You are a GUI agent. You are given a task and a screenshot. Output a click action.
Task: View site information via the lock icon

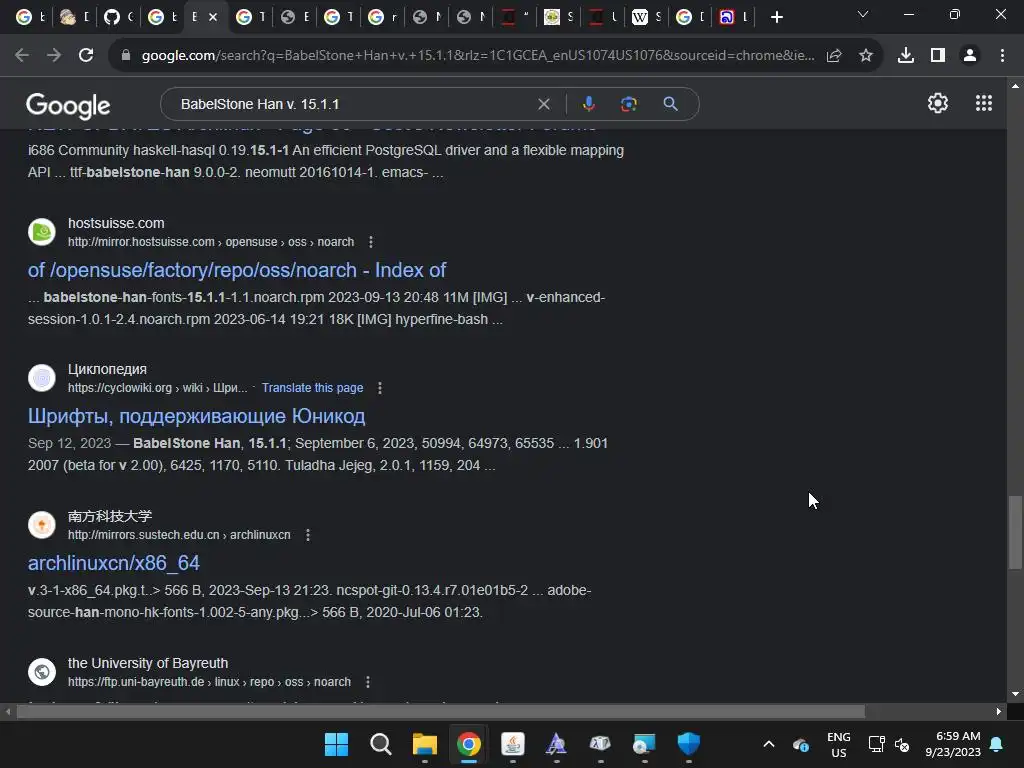[126, 56]
